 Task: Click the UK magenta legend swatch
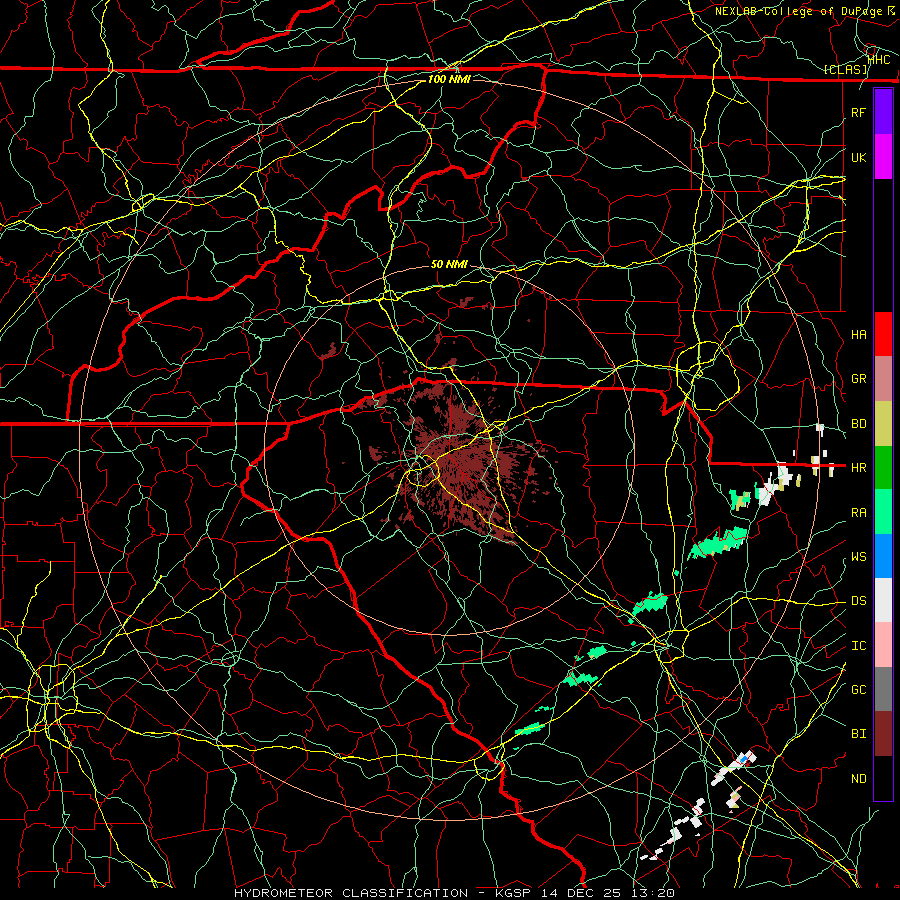click(883, 157)
